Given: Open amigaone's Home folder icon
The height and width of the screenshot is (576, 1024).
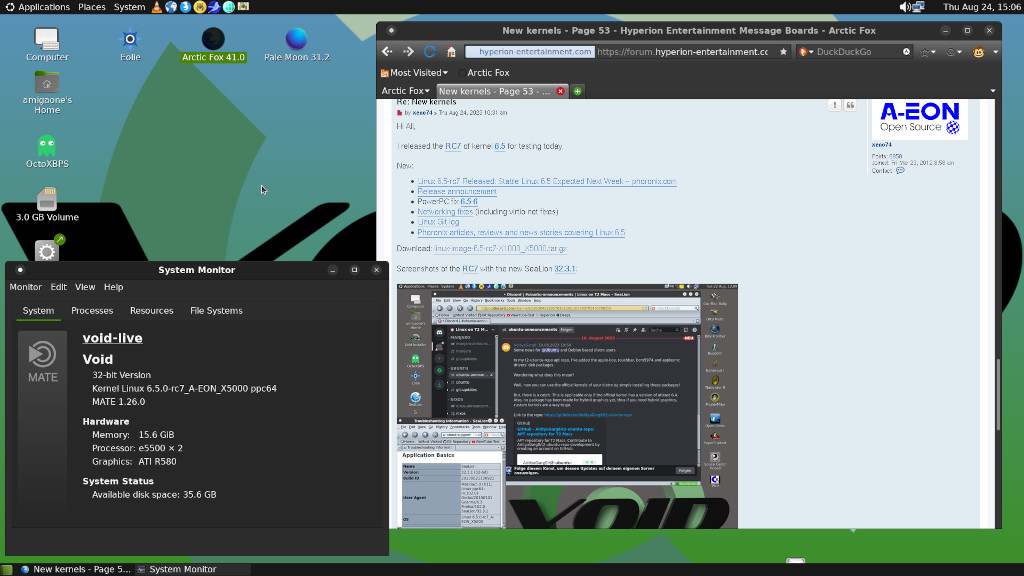Looking at the screenshot, I should point(47,93).
